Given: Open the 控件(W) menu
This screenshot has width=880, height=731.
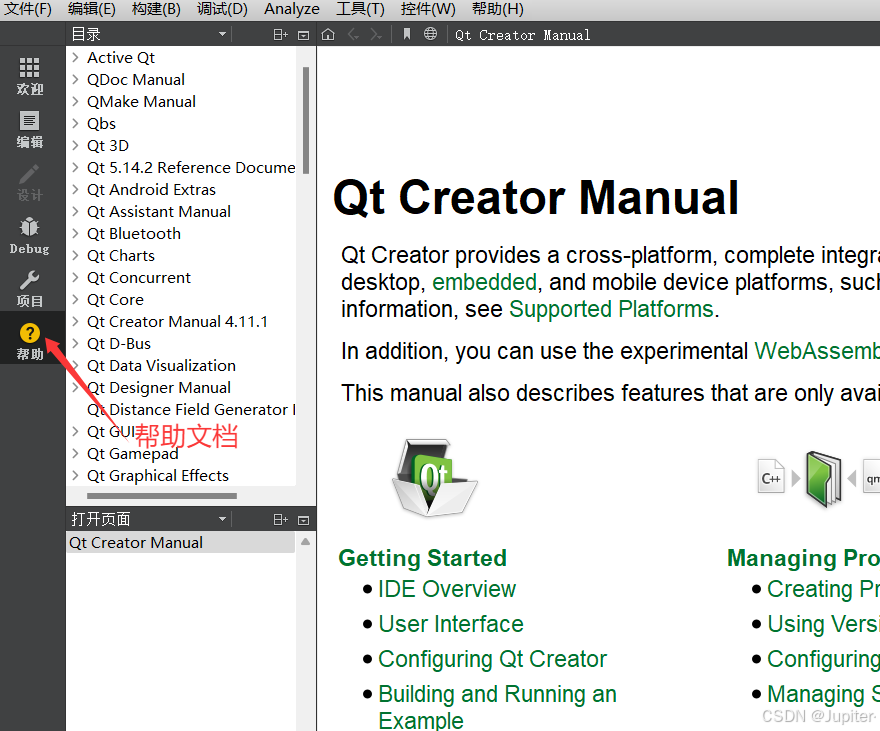Looking at the screenshot, I should pos(428,9).
